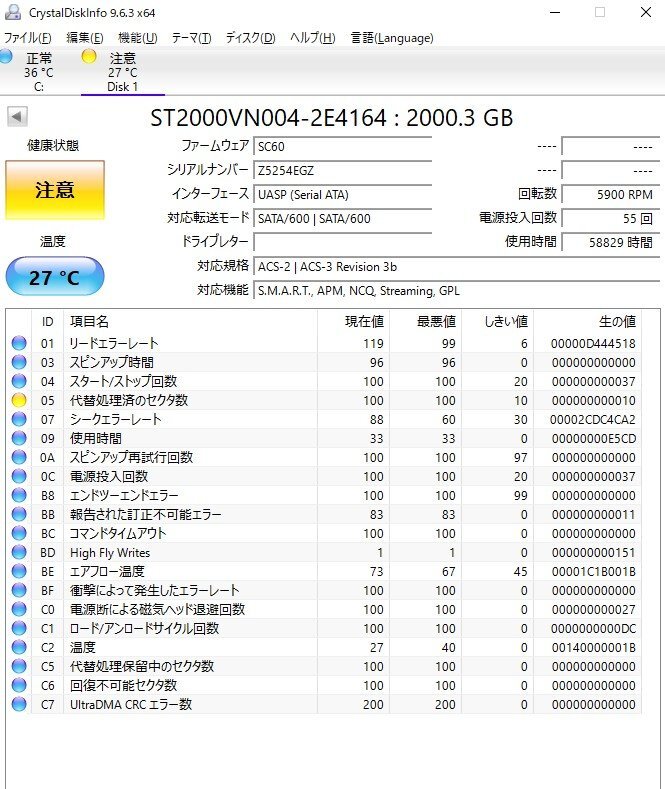Open the ファイル(F) menu
The width and height of the screenshot is (665, 789).
(x=28, y=38)
